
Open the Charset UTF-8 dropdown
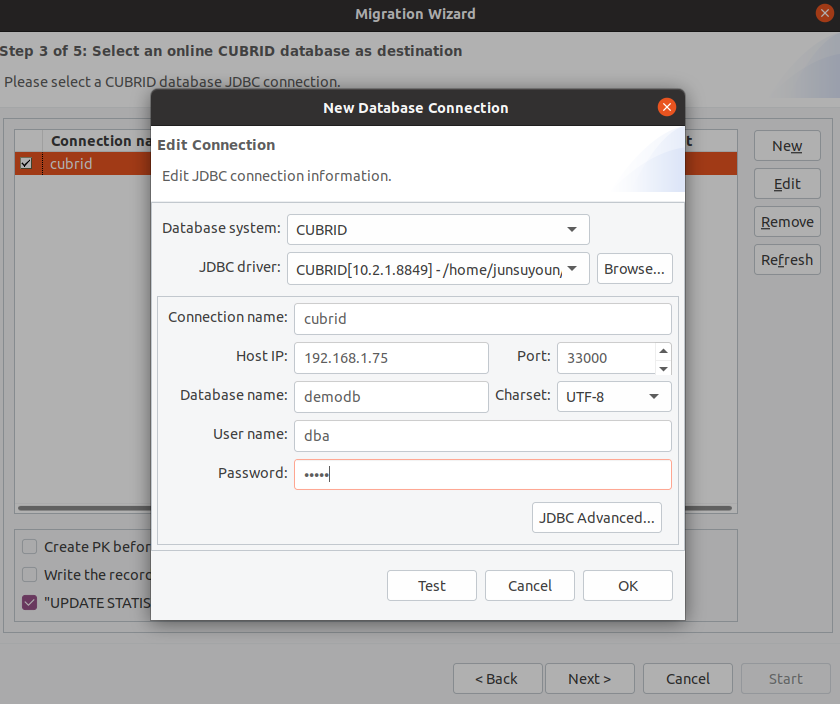[613, 396]
